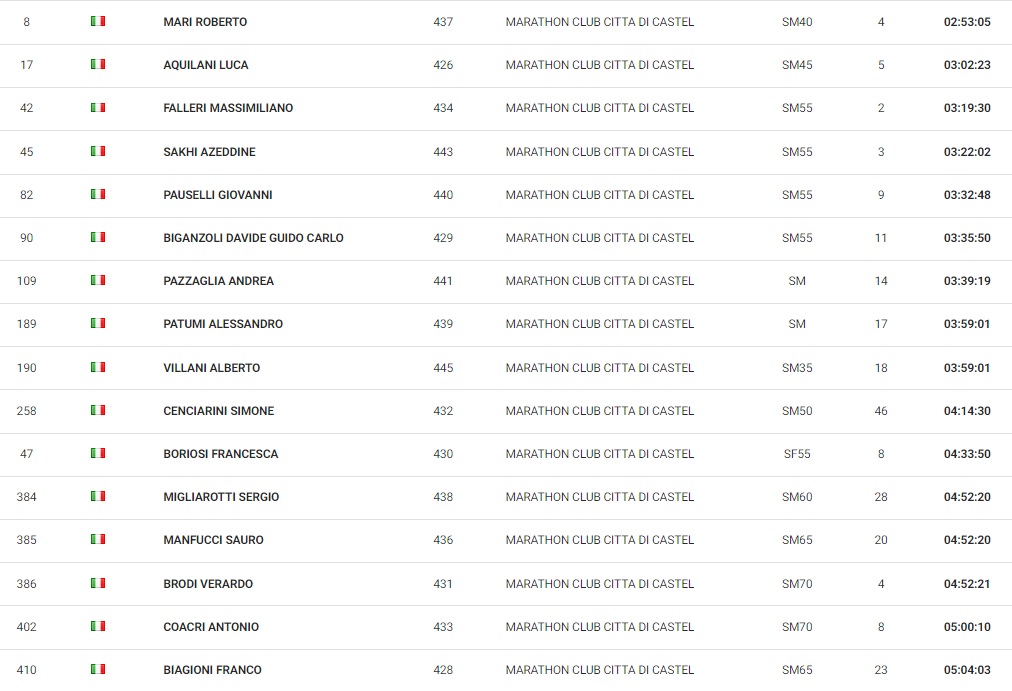Select the BIGANZOLI DAVIDE GUIDO CARLO name

[x=253, y=238]
